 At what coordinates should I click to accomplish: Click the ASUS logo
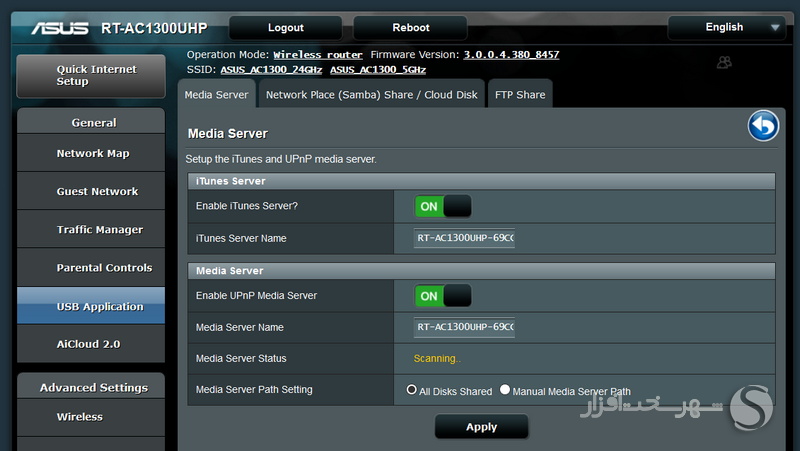[x=60, y=28]
